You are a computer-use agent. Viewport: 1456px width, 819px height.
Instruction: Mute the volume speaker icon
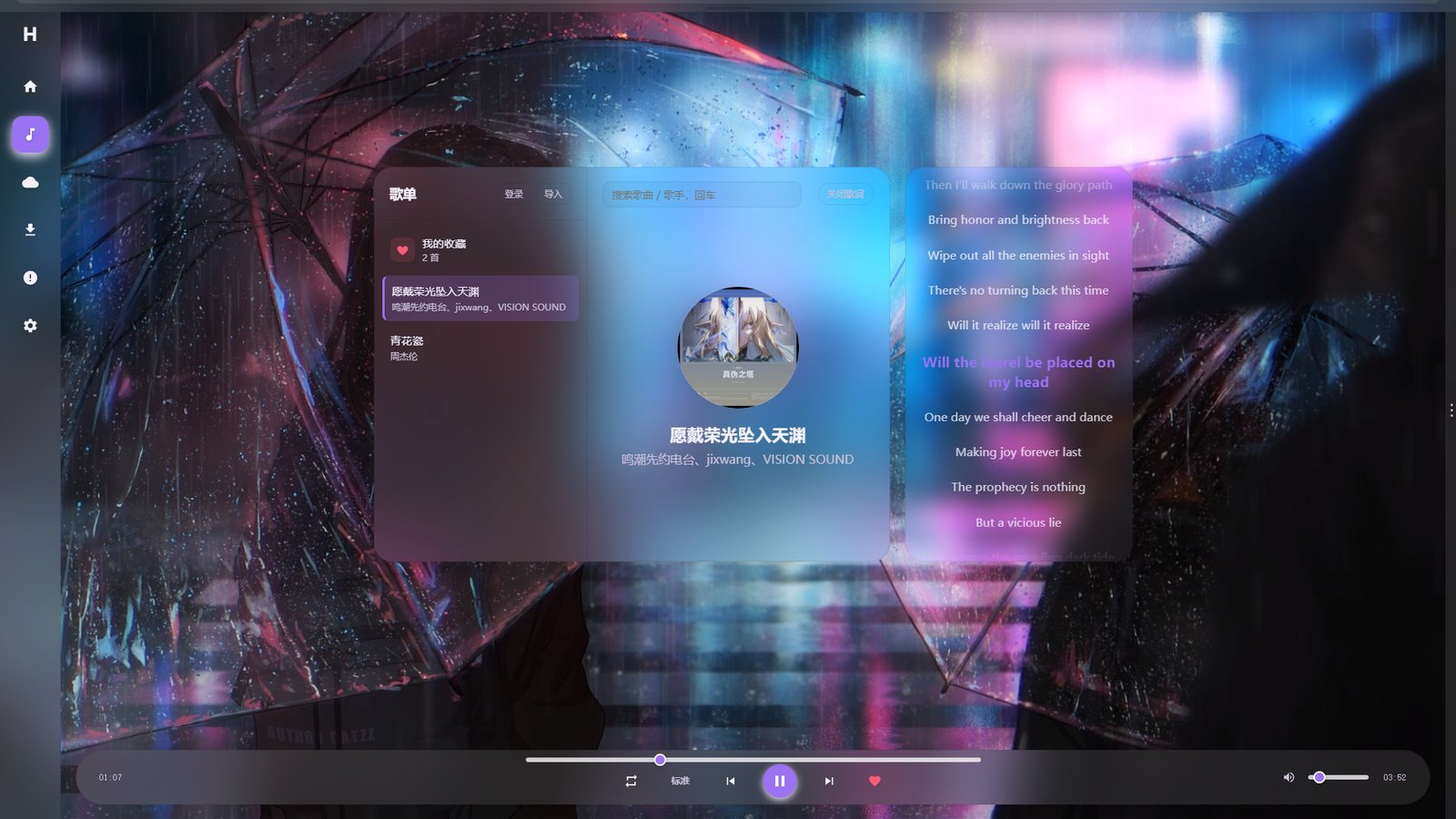[1289, 777]
